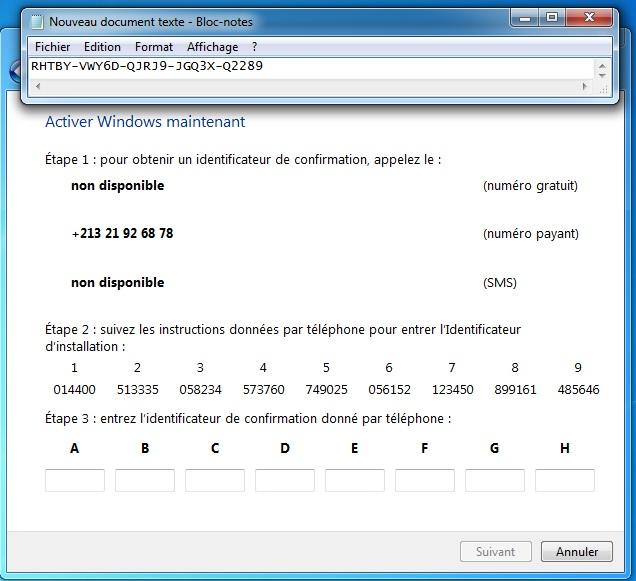Open the Affichage menu in Bloc-notes
This screenshot has height=581, width=636.
click(213, 47)
